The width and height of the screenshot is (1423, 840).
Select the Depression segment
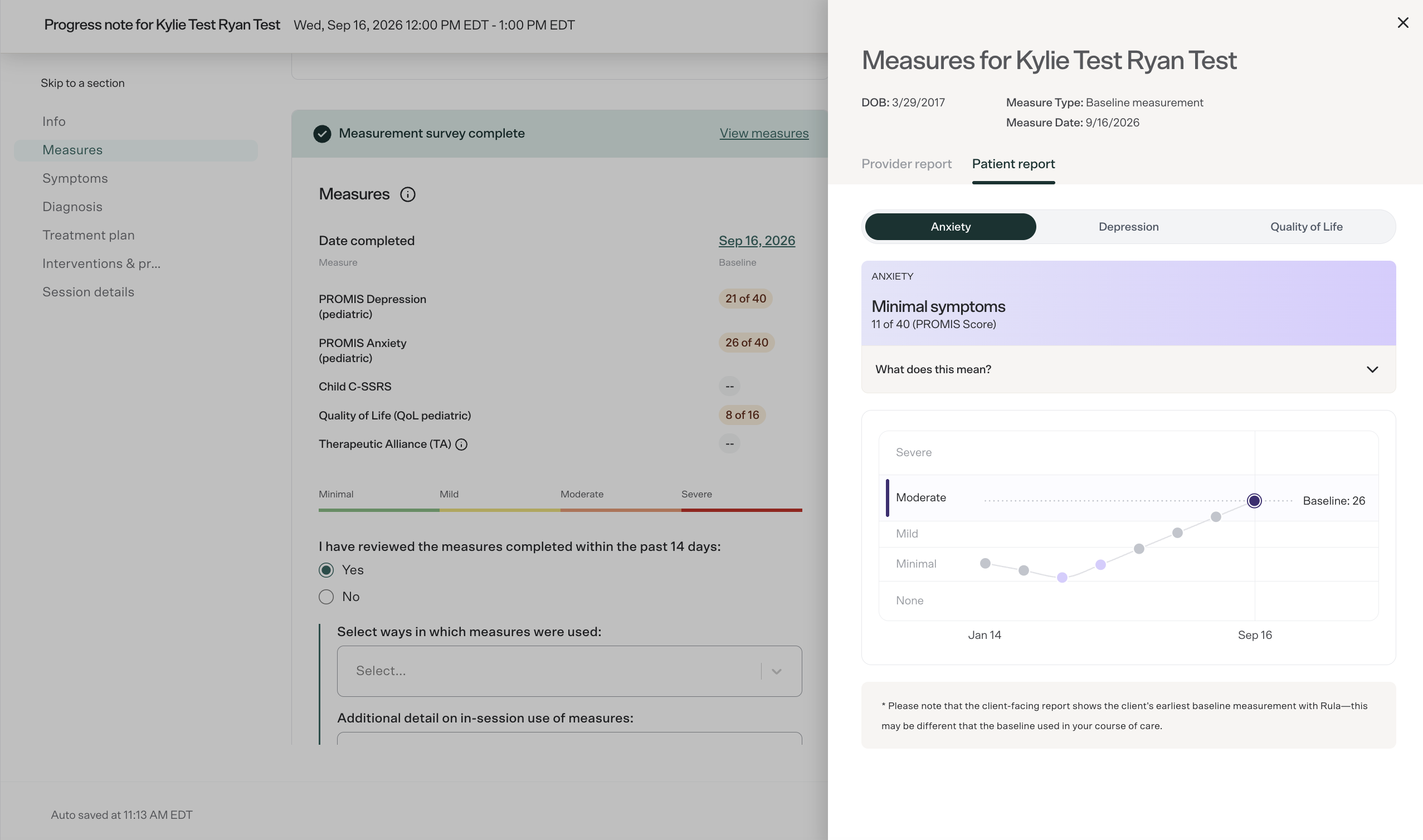[x=1128, y=226]
